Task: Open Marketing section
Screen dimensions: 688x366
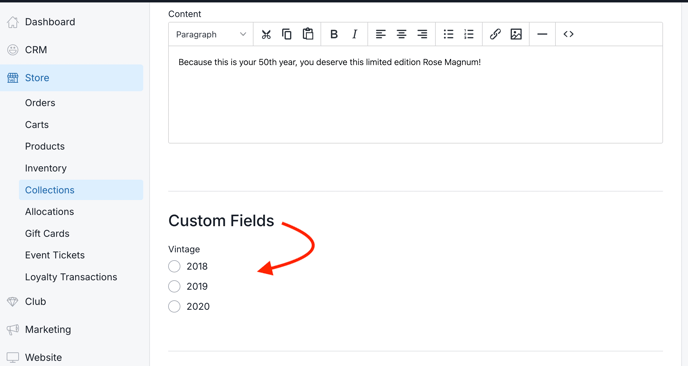Action: [48, 330]
